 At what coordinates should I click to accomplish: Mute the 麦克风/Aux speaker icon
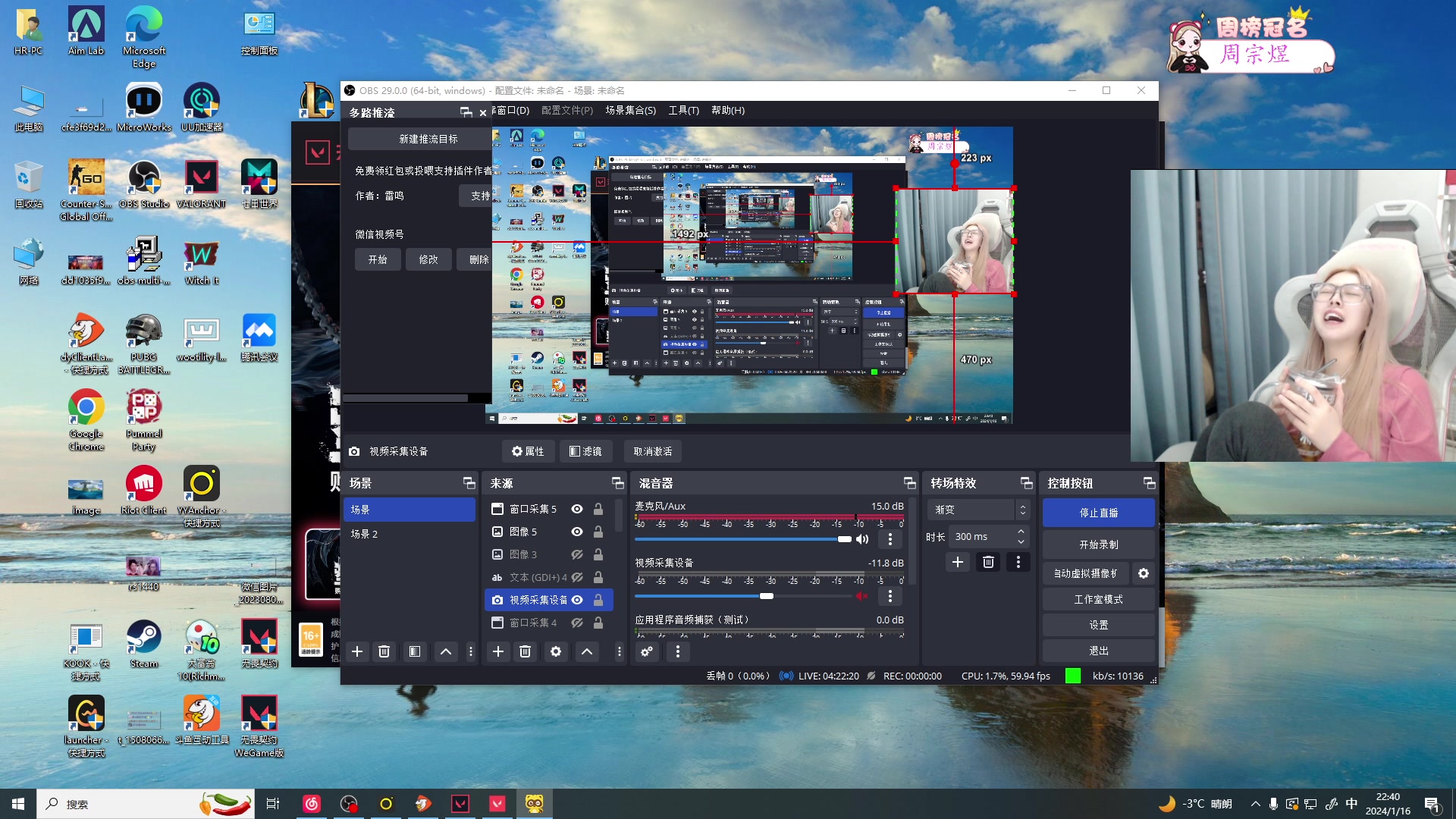[862, 539]
